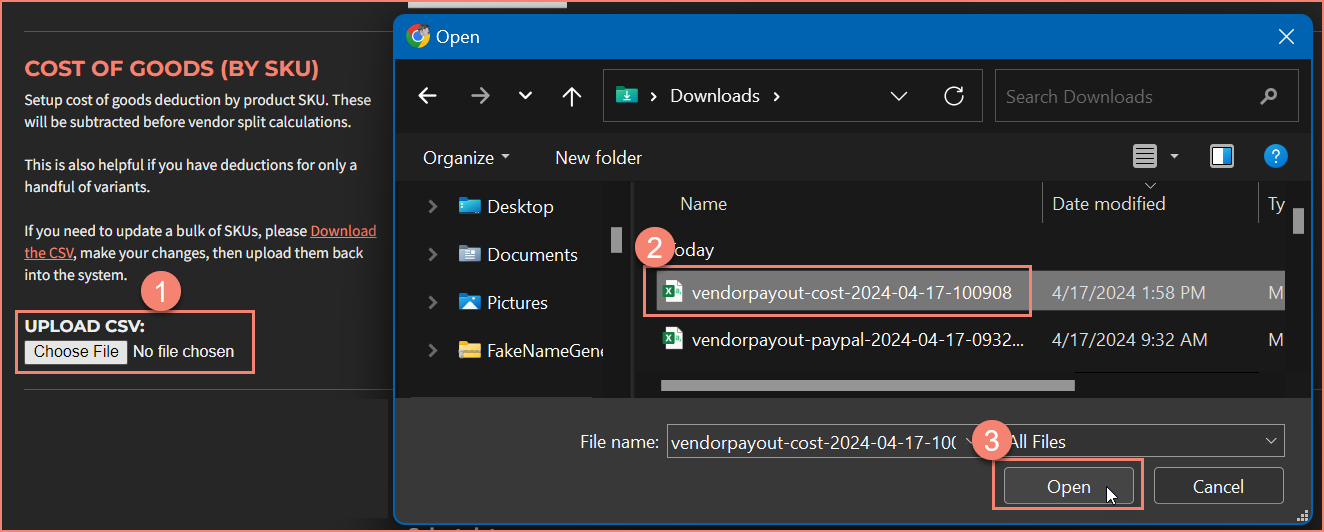Select FakeNameGene folder in navigation pane
1324x532 pixels.
[x=530, y=350]
